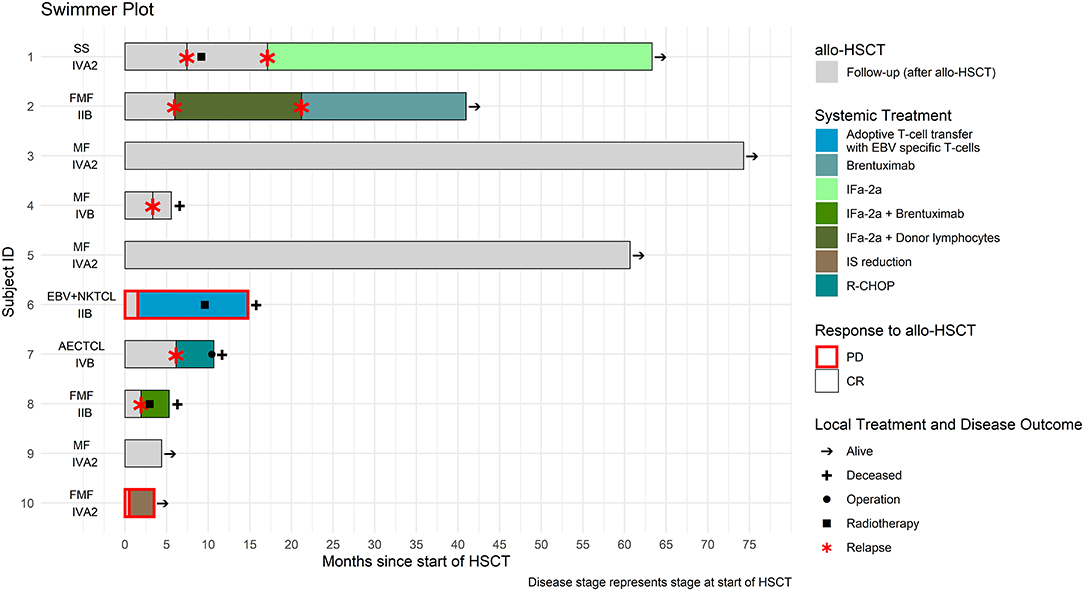
Task: Click the deceased plus sign for subject 4
Action: (180, 205)
